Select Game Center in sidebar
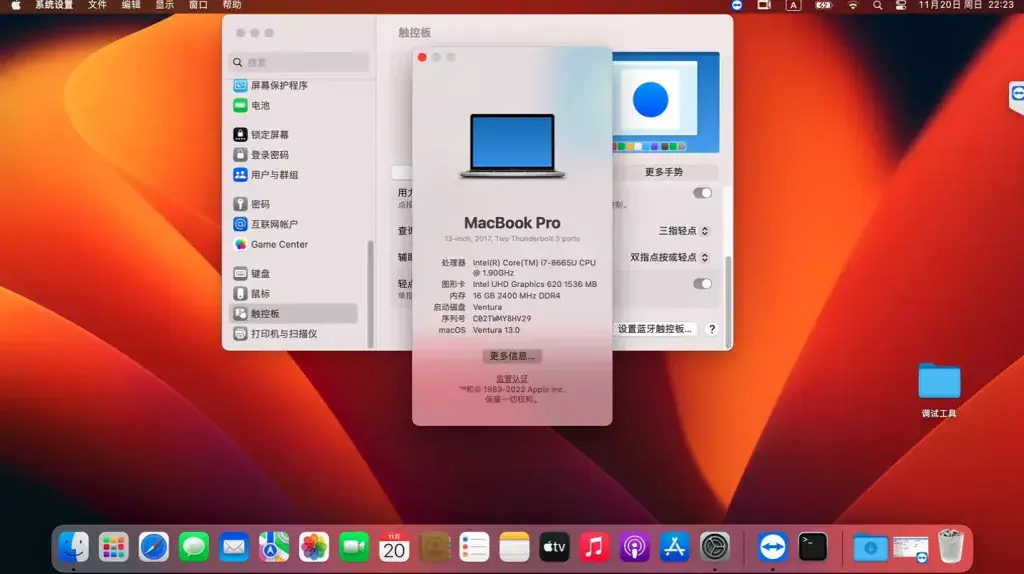Viewport: 1024px width, 574px height. [x=294, y=244]
